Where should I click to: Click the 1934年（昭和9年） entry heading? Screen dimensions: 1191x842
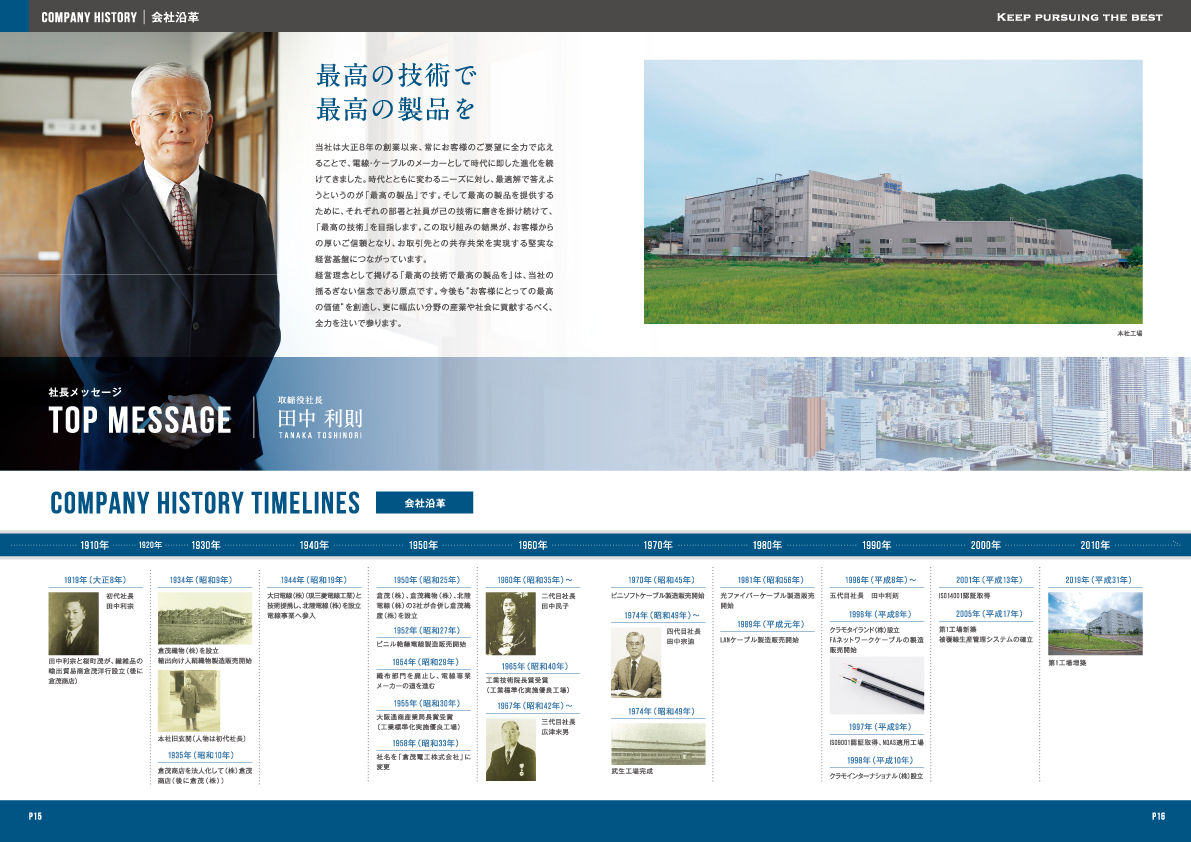(201, 580)
